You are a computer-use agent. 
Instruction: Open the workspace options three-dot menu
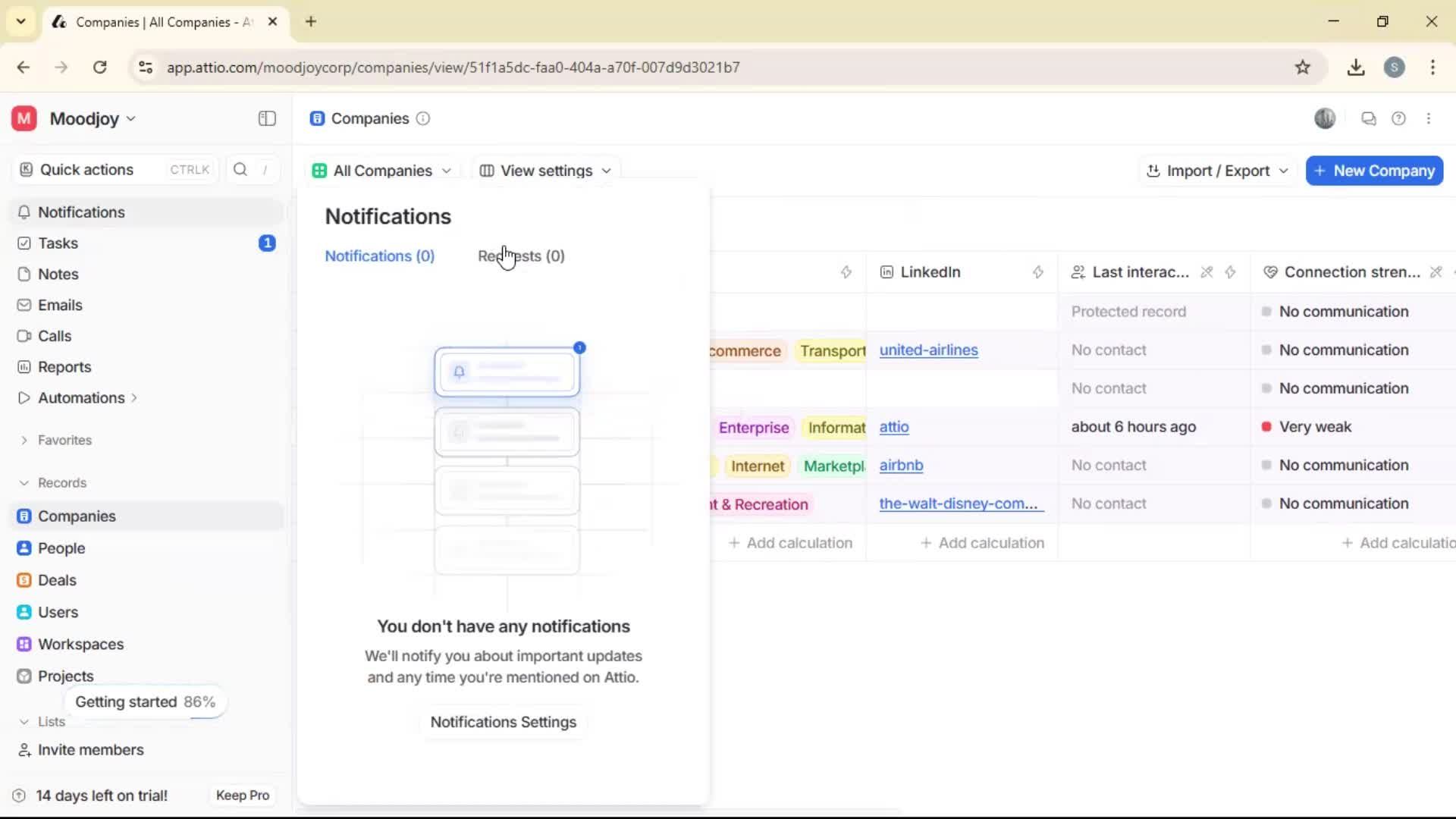pyautogui.click(x=1429, y=118)
